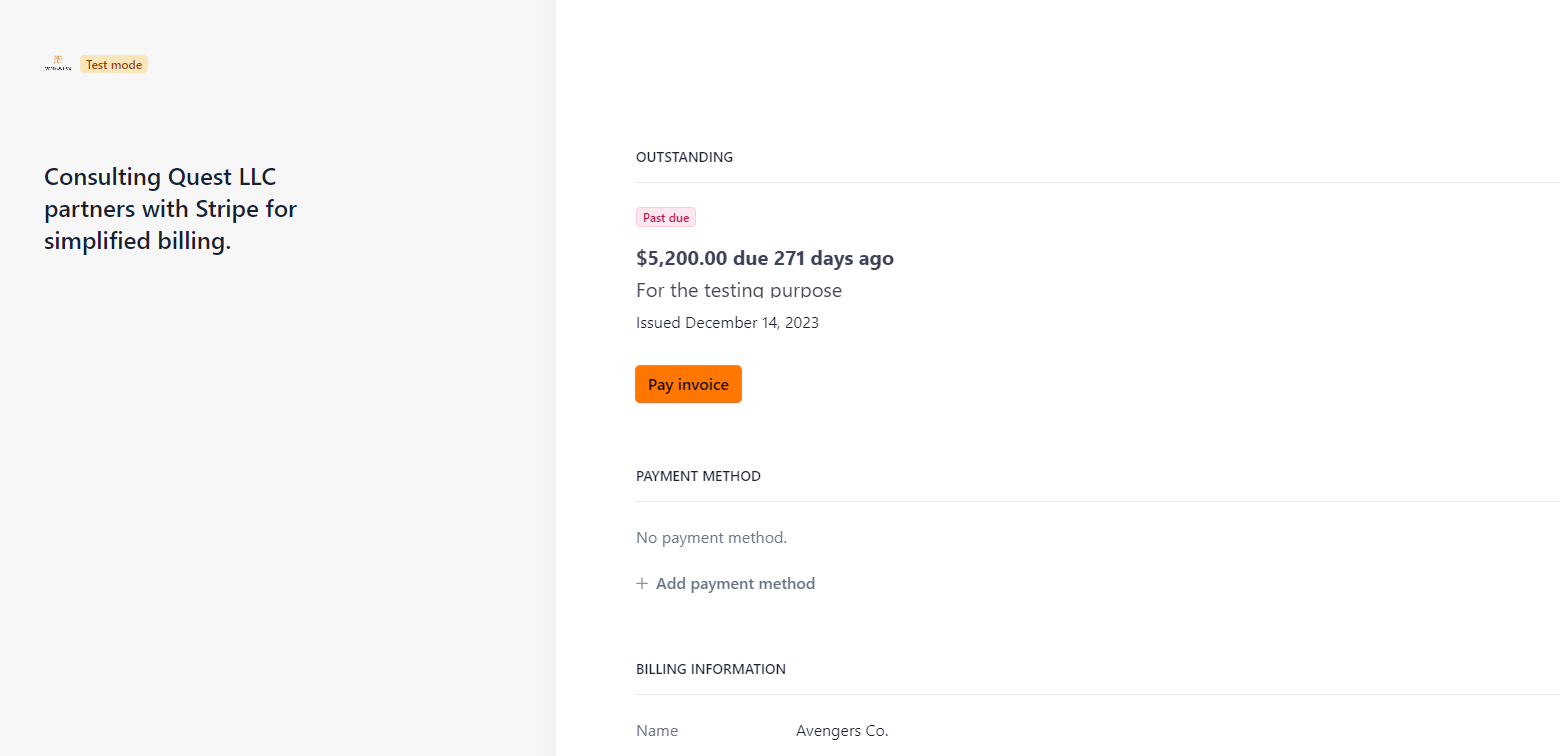Click the OUTSTANDING section header
This screenshot has width=1560, height=756.
point(684,157)
